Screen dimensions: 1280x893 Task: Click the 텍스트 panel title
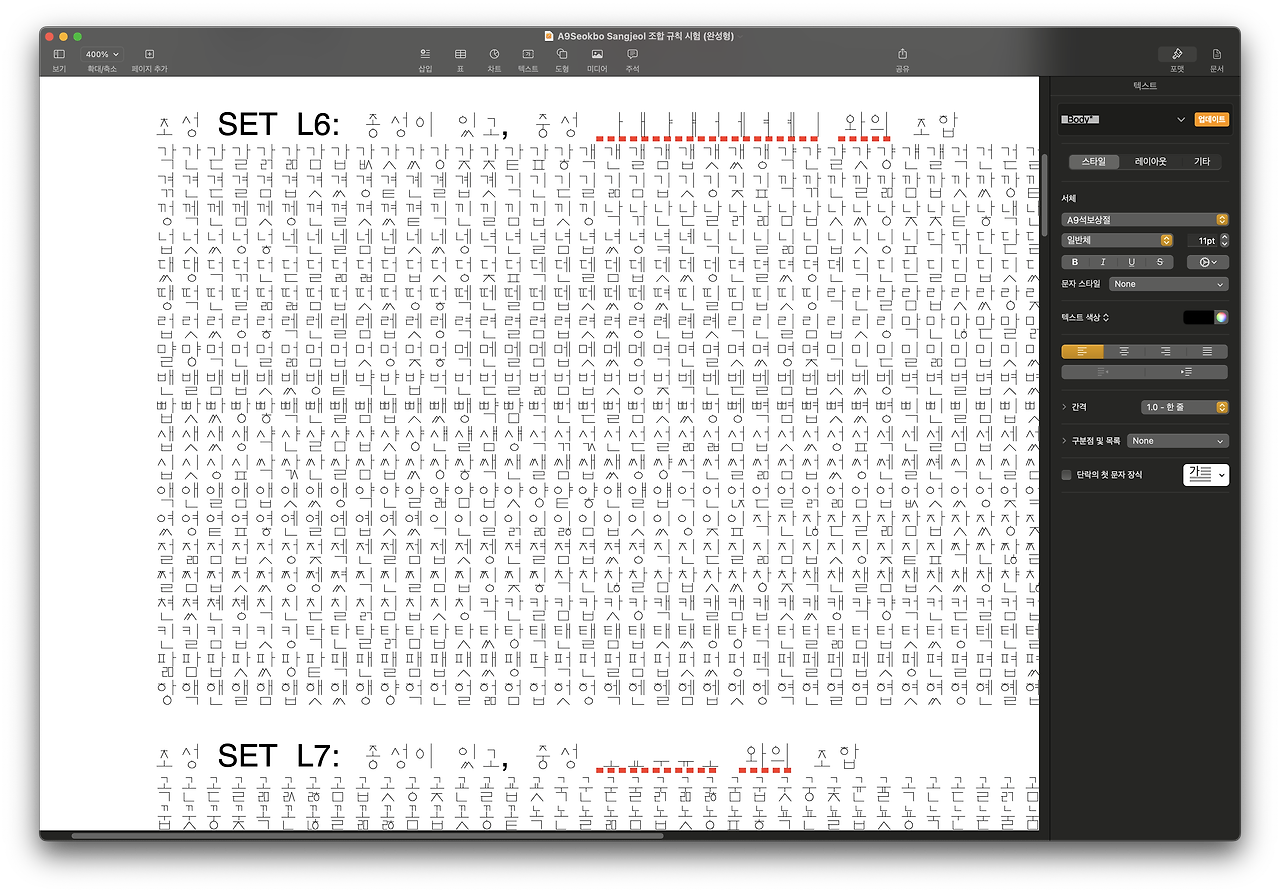pyautogui.click(x=1145, y=86)
